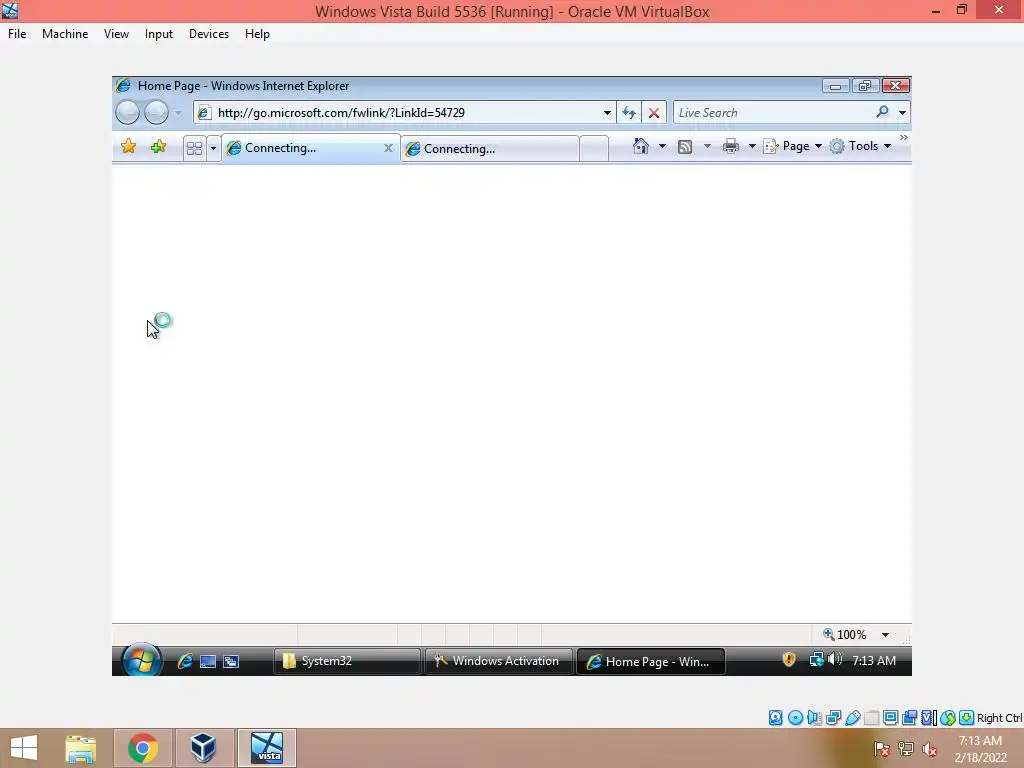The height and width of the screenshot is (768, 1024).
Task: Click the RSS feeds icon
Action: click(684, 147)
